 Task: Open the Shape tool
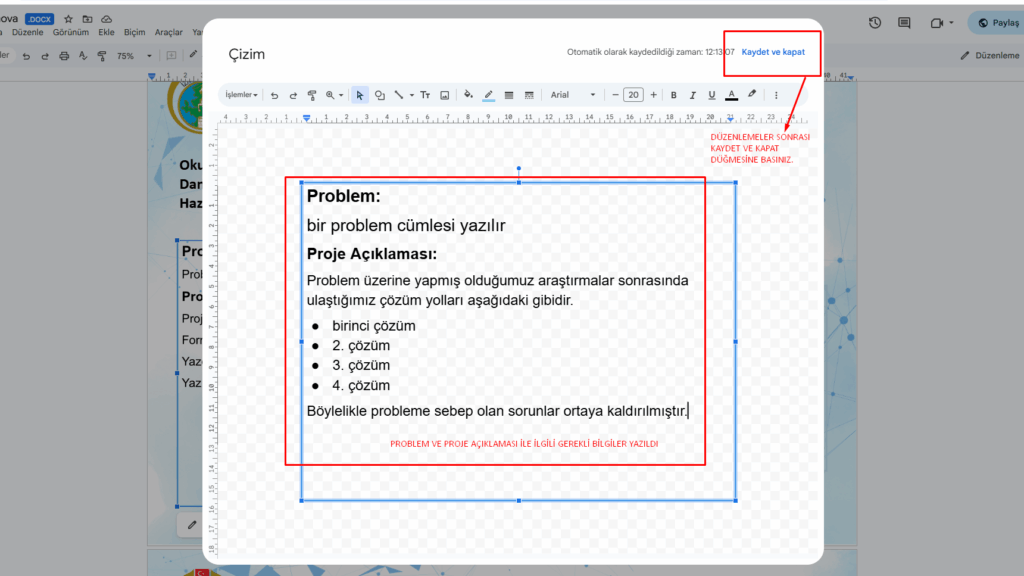[x=379, y=95]
